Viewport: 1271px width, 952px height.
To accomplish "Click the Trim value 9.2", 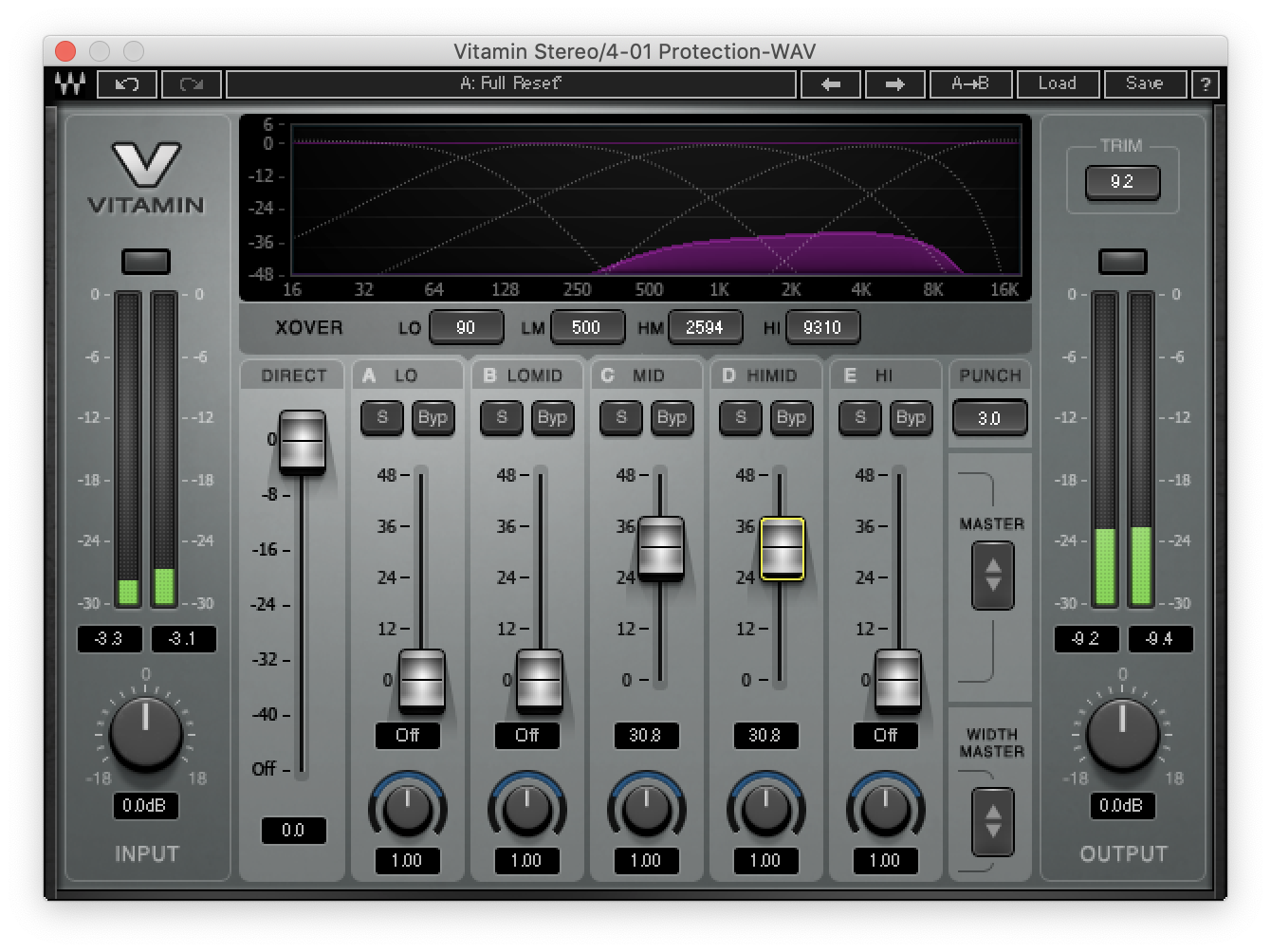I will click(x=1122, y=181).
